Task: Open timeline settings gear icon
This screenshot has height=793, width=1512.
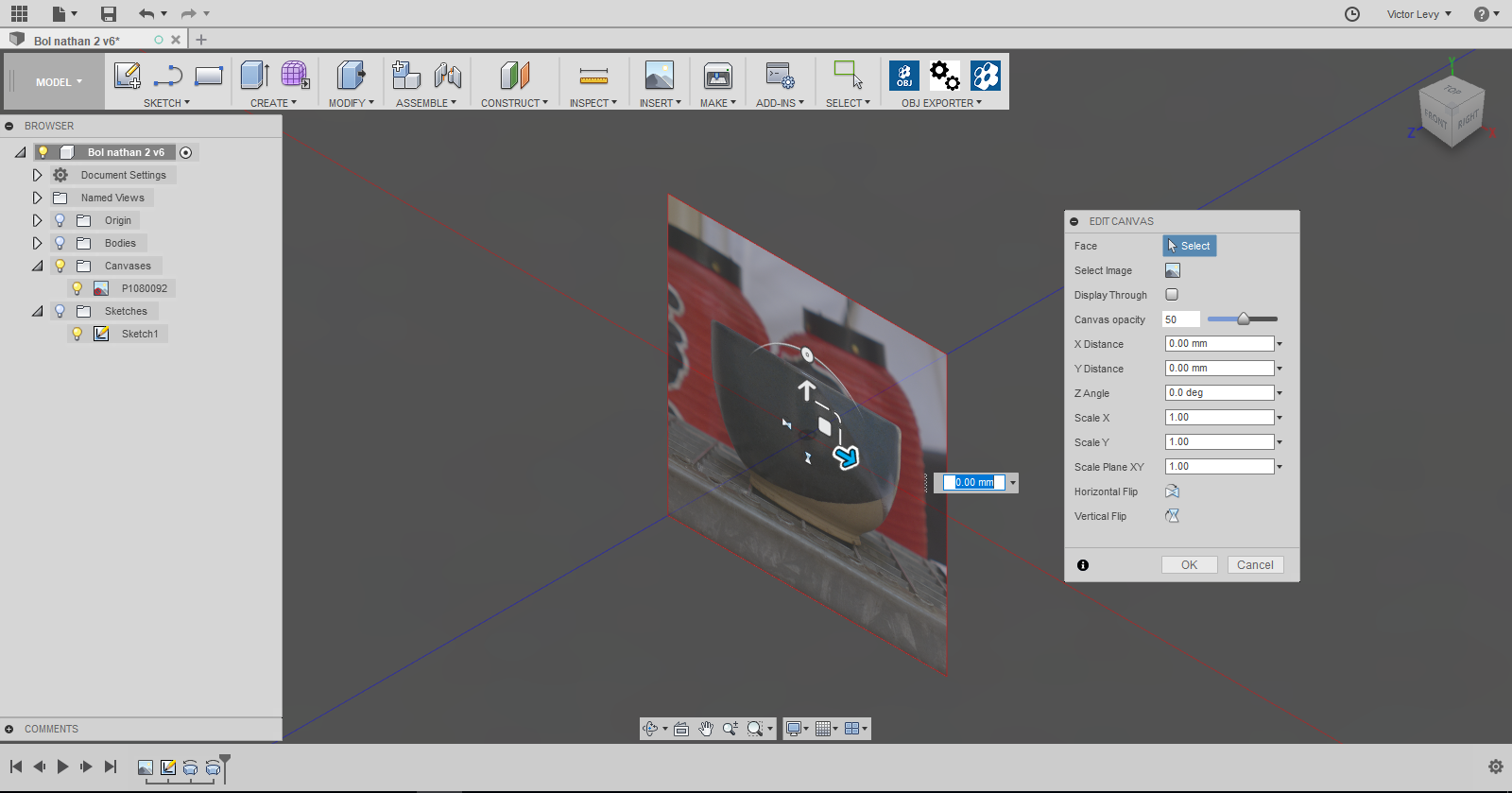Action: tap(1495, 767)
